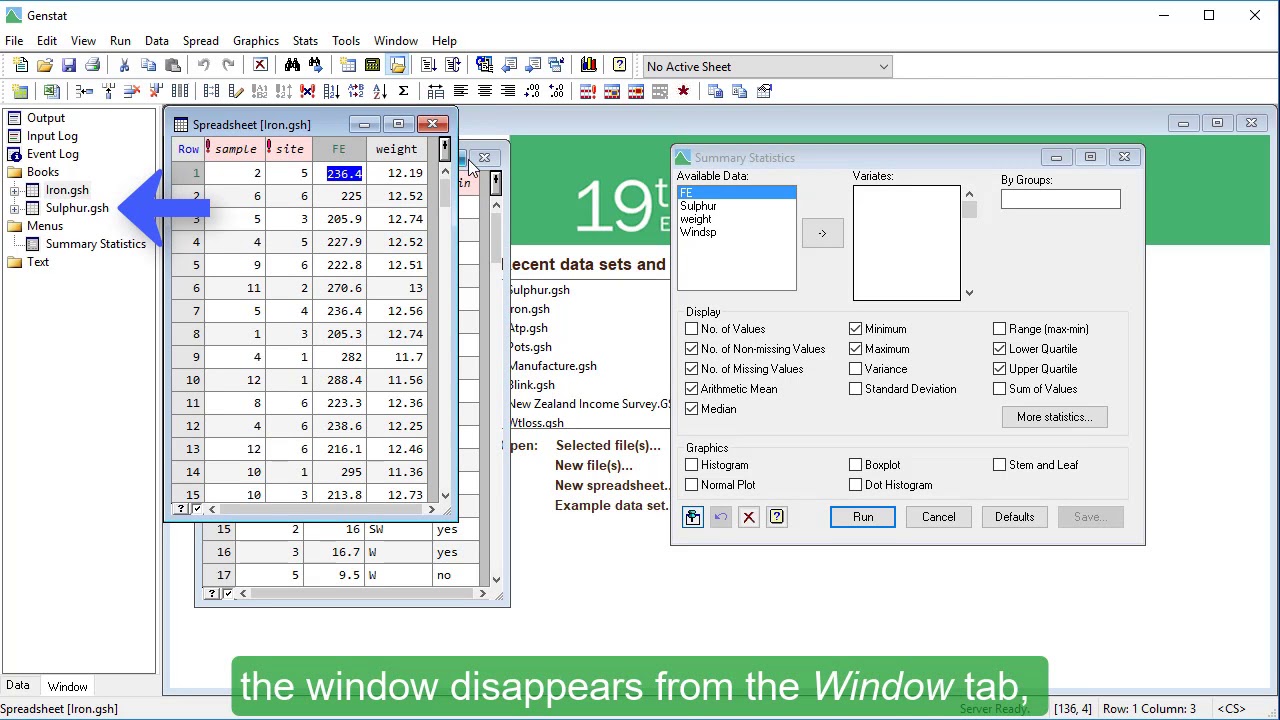Open the Spread menu

[200, 41]
